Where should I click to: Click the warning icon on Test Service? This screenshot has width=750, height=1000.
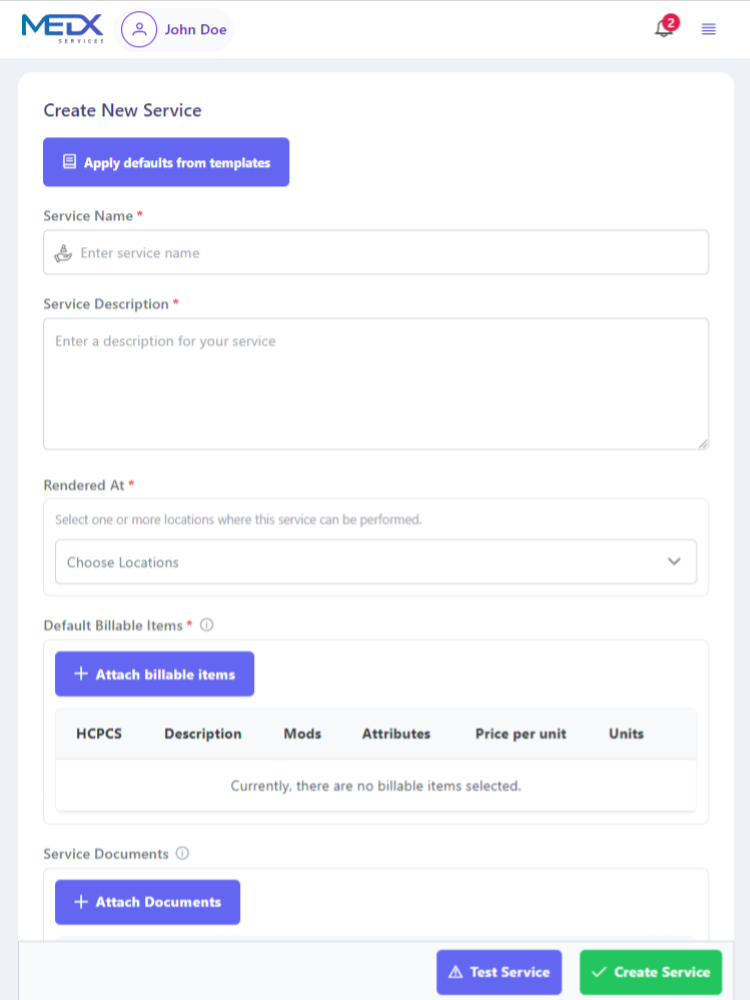456,972
